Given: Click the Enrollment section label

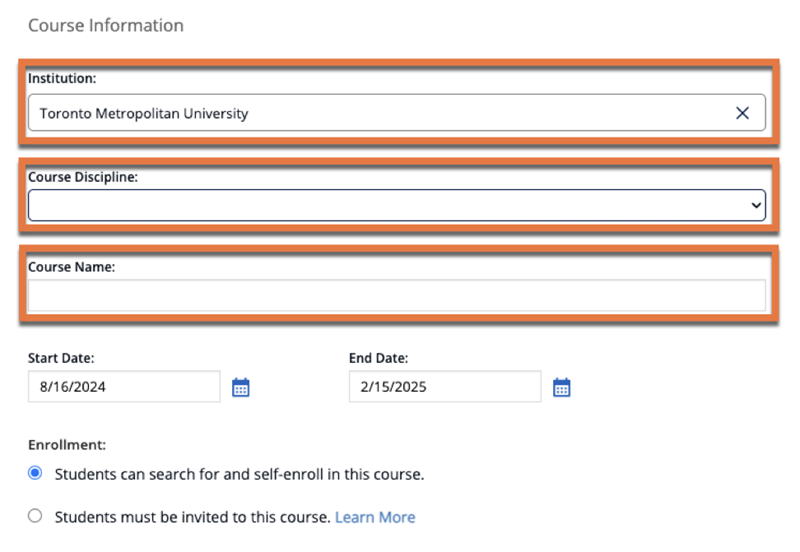Looking at the screenshot, I should pos(66,444).
